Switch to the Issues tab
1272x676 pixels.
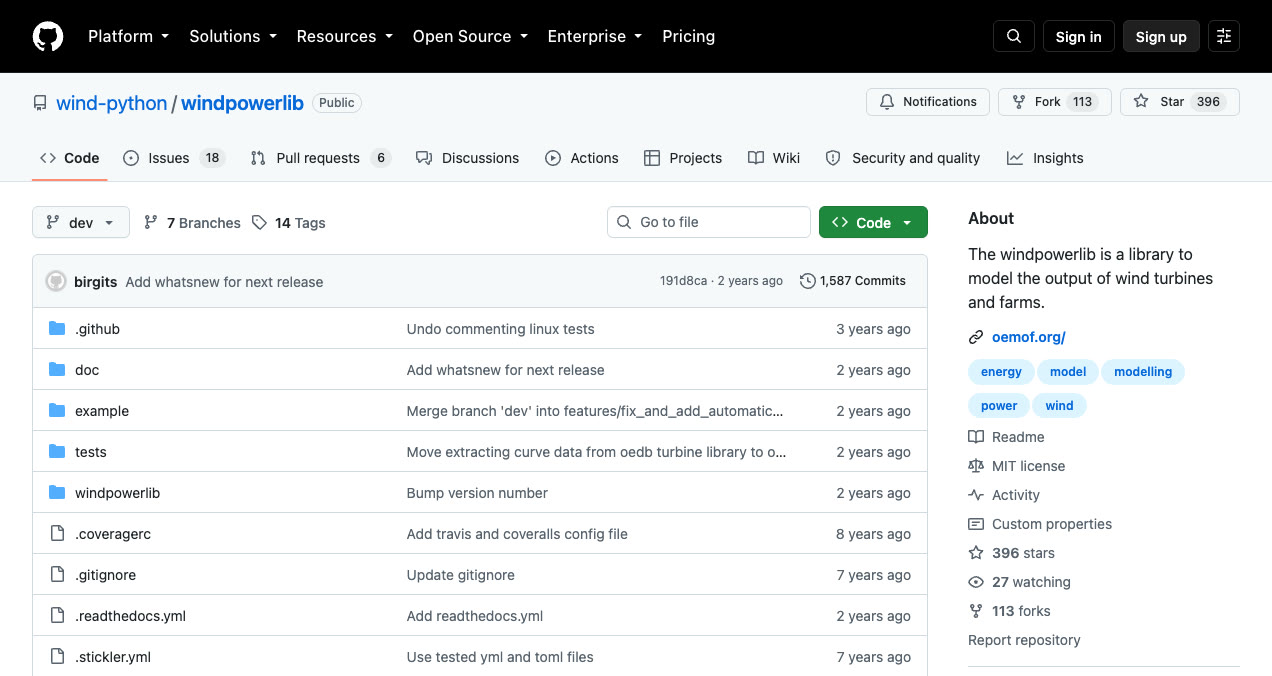pos(174,158)
